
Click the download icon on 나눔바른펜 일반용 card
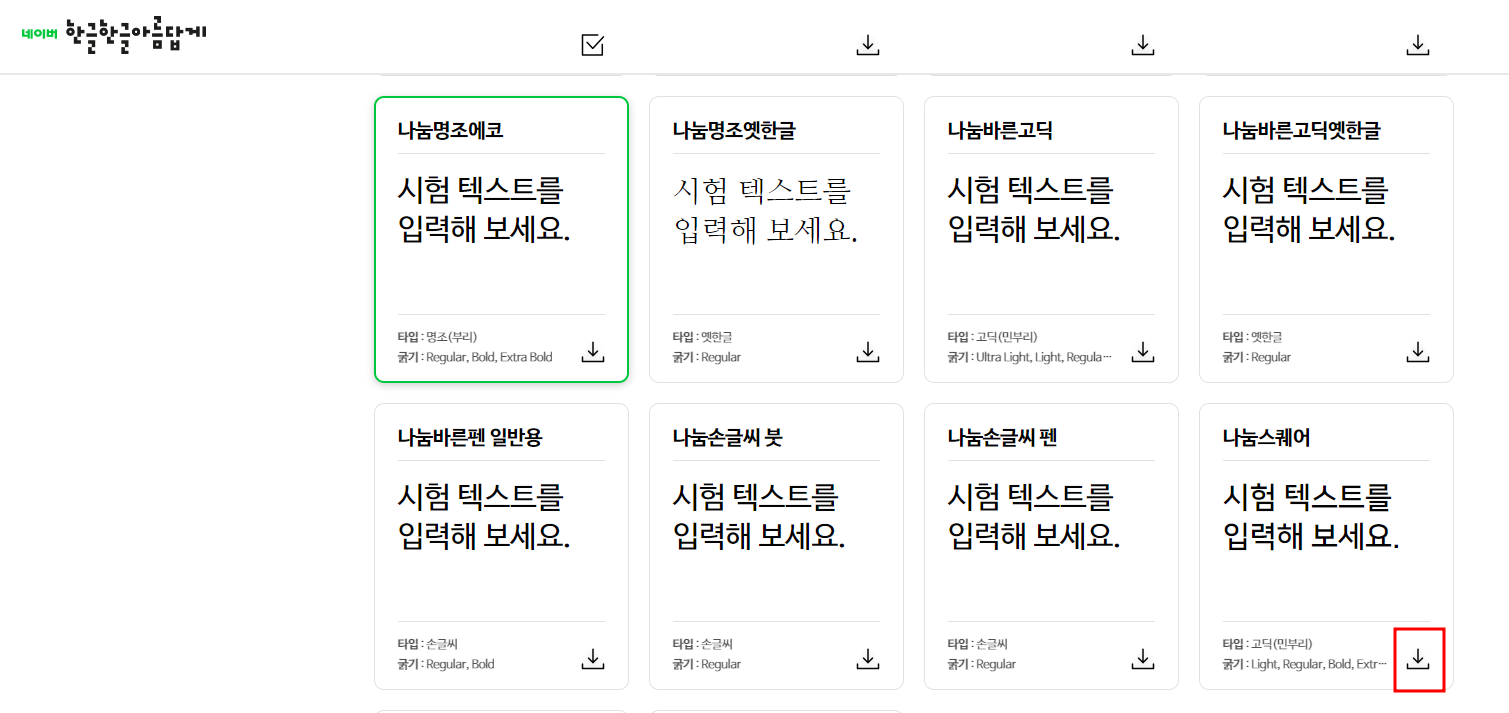coord(592,659)
